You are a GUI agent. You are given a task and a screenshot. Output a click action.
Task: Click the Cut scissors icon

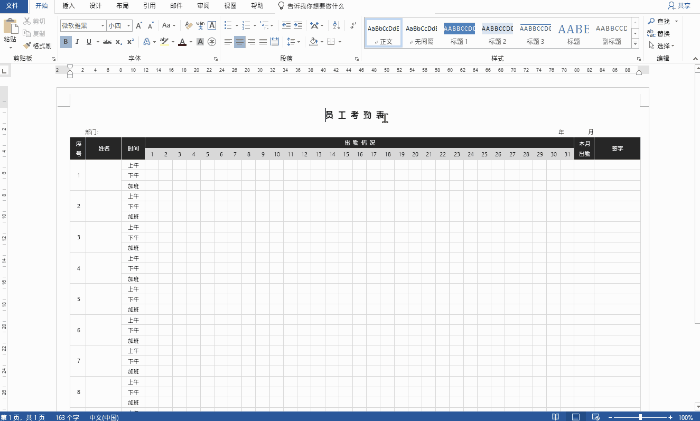[27, 21]
